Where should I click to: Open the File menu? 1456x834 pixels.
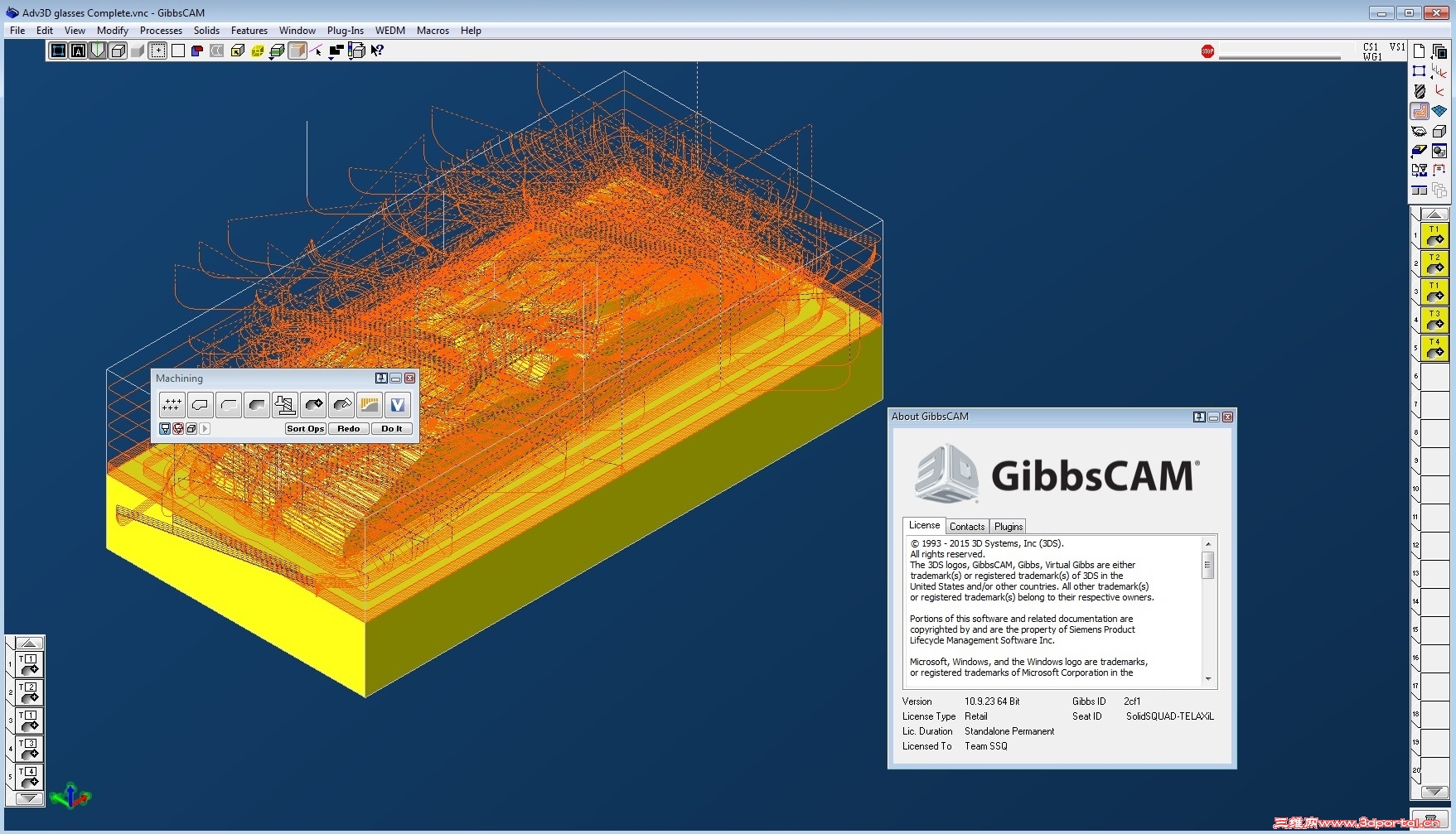(17, 31)
